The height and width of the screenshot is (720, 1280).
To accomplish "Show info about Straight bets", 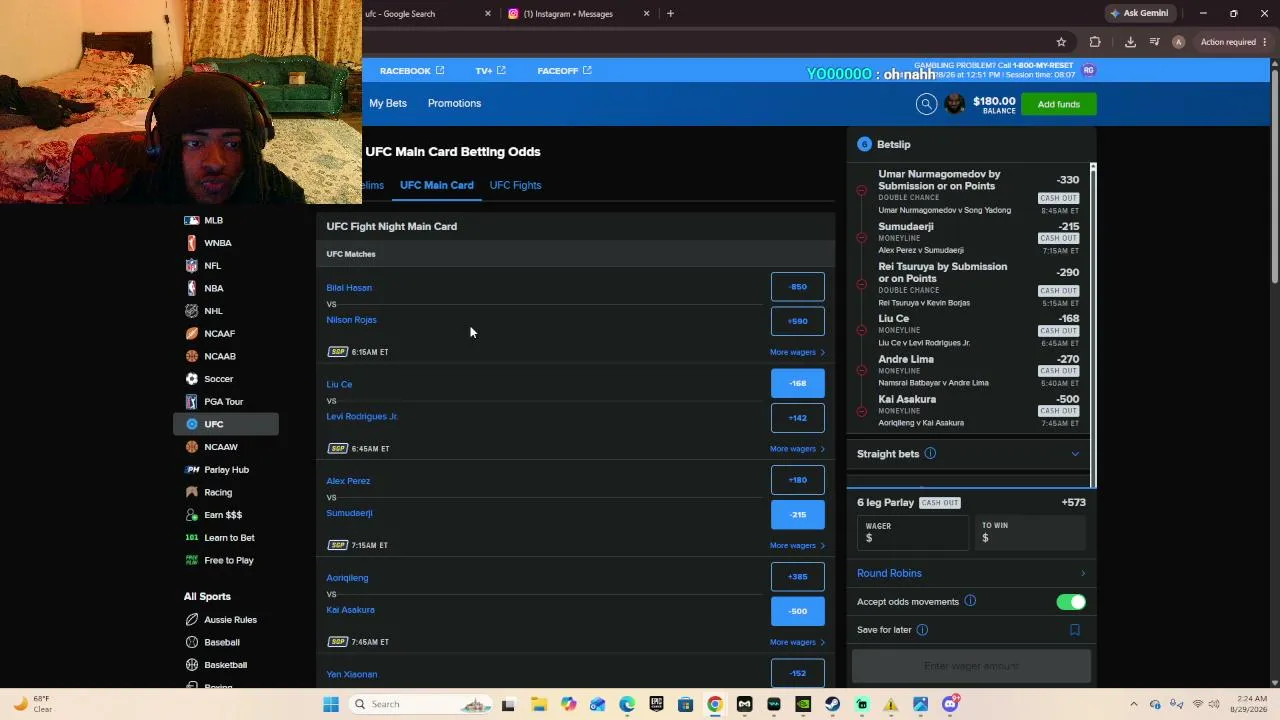I will [x=930, y=454].
